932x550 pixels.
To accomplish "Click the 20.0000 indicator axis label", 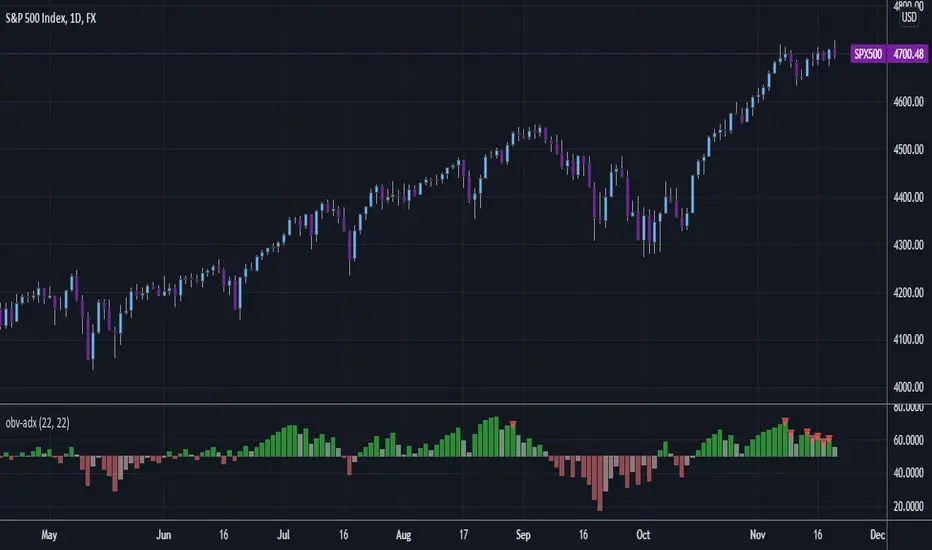I will 908,506.
